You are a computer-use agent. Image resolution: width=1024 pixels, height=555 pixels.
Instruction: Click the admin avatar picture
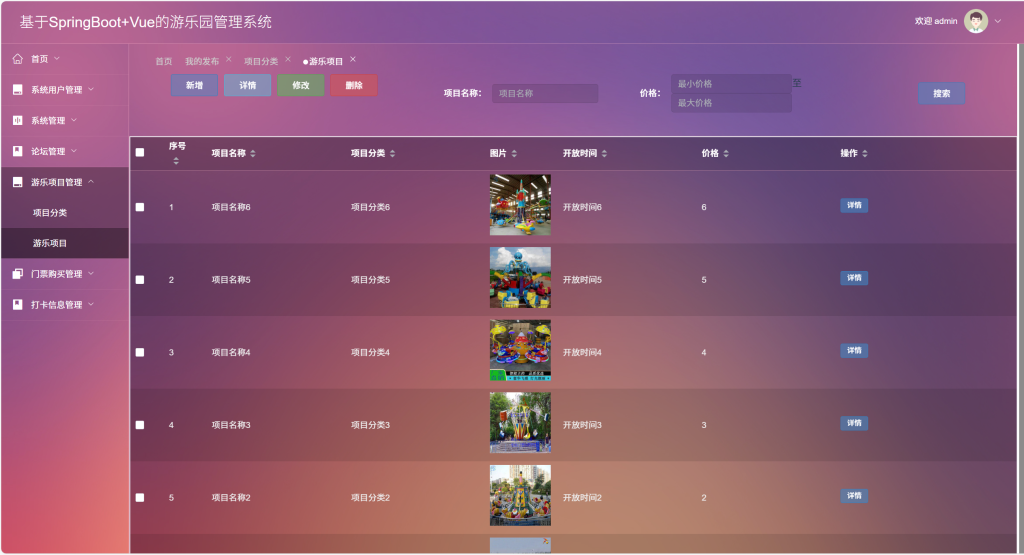tap(976, 21)
